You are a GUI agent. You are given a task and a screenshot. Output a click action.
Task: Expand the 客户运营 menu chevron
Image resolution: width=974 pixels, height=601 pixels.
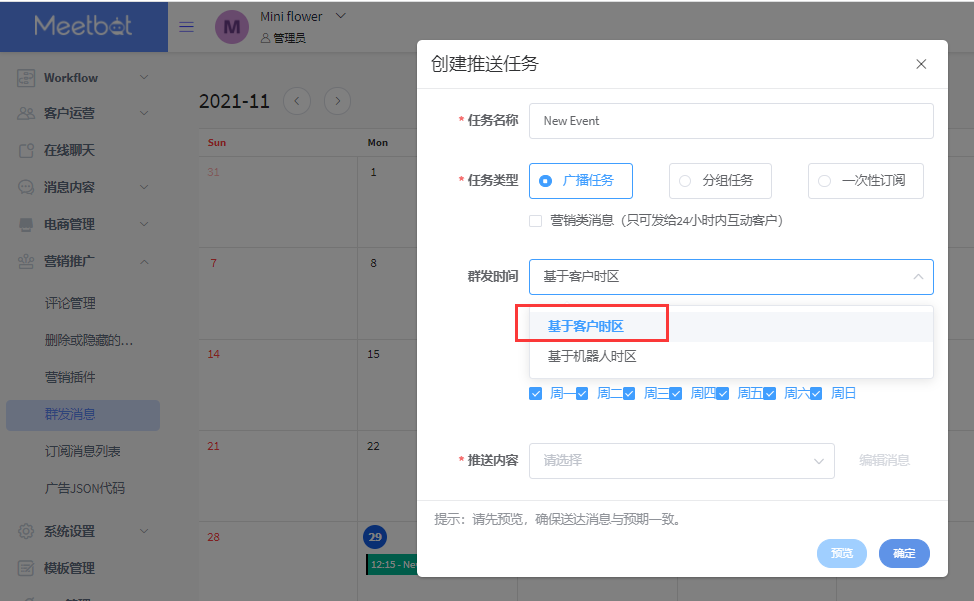coord(144,113)
